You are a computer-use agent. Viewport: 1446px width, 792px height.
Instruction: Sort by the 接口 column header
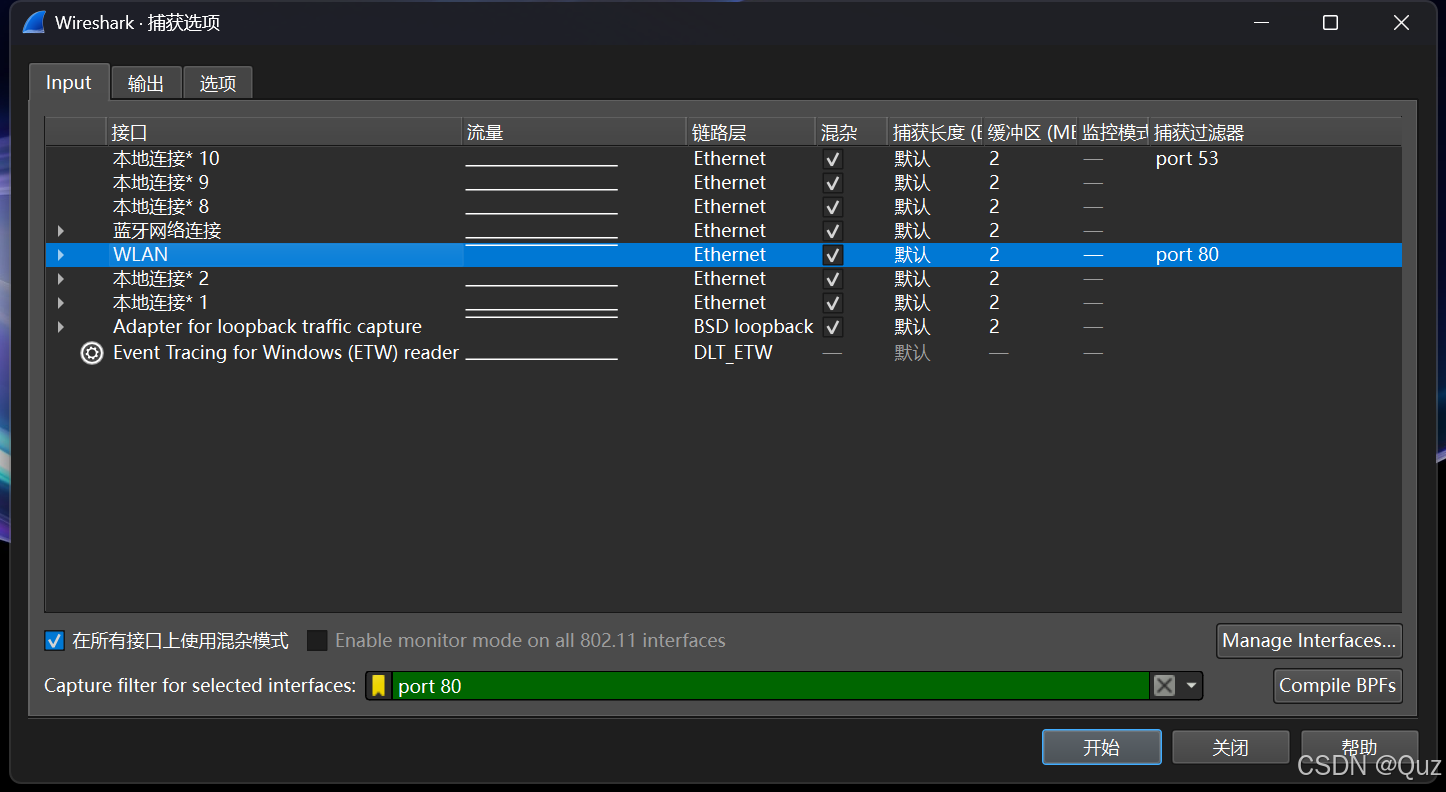(x=283, y=132)
